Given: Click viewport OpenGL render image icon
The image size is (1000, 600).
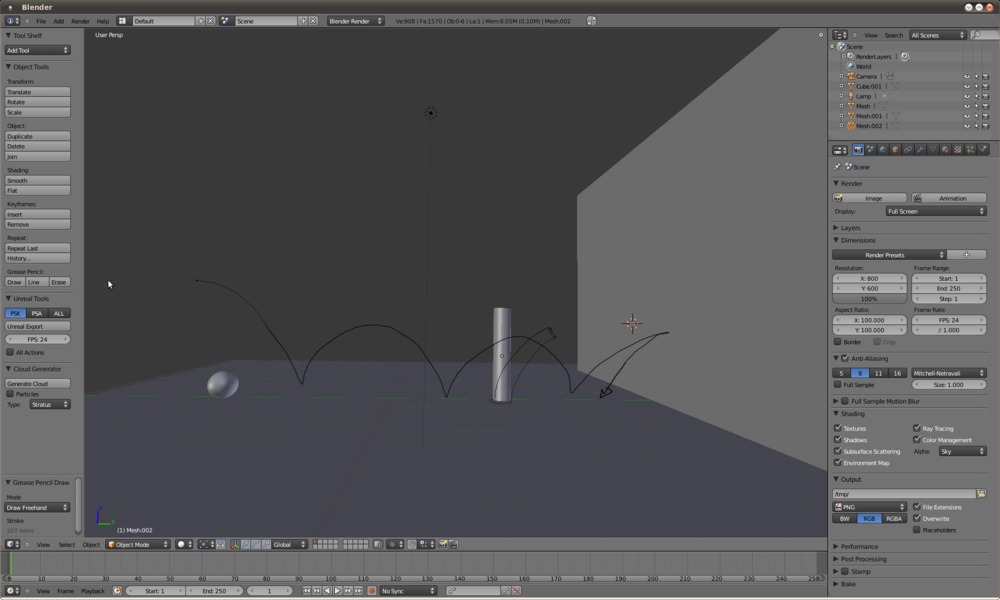Looking at the screenshot, I should coord(443,545).
